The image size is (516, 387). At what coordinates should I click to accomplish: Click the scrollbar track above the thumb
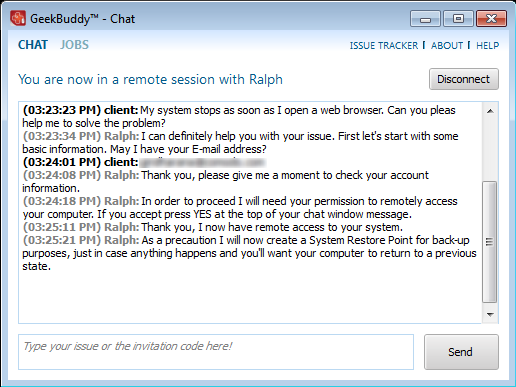490,150
